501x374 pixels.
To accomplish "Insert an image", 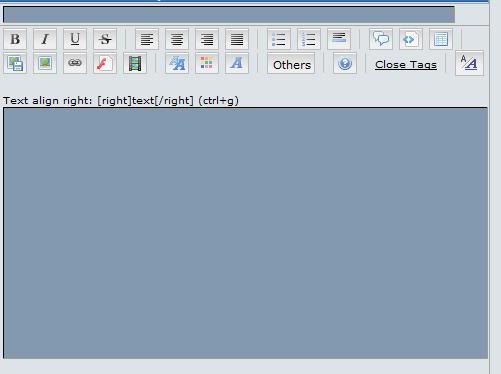I will pos(45,63).
